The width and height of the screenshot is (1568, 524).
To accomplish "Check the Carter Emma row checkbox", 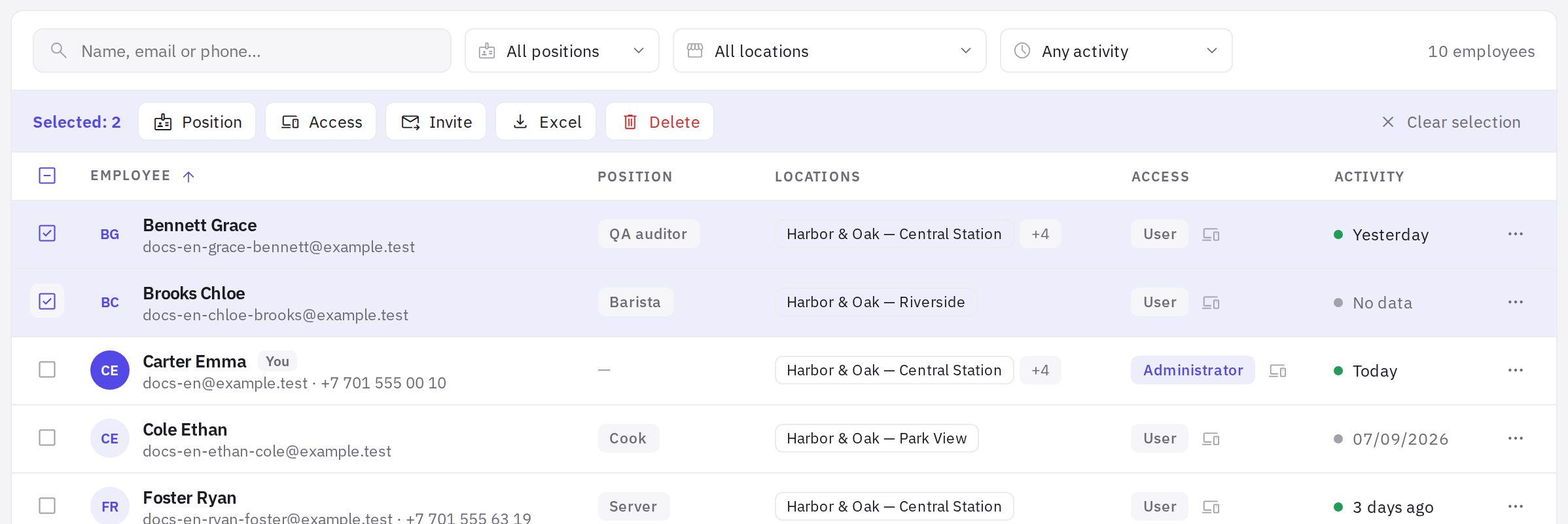I will tap(47, 369).
